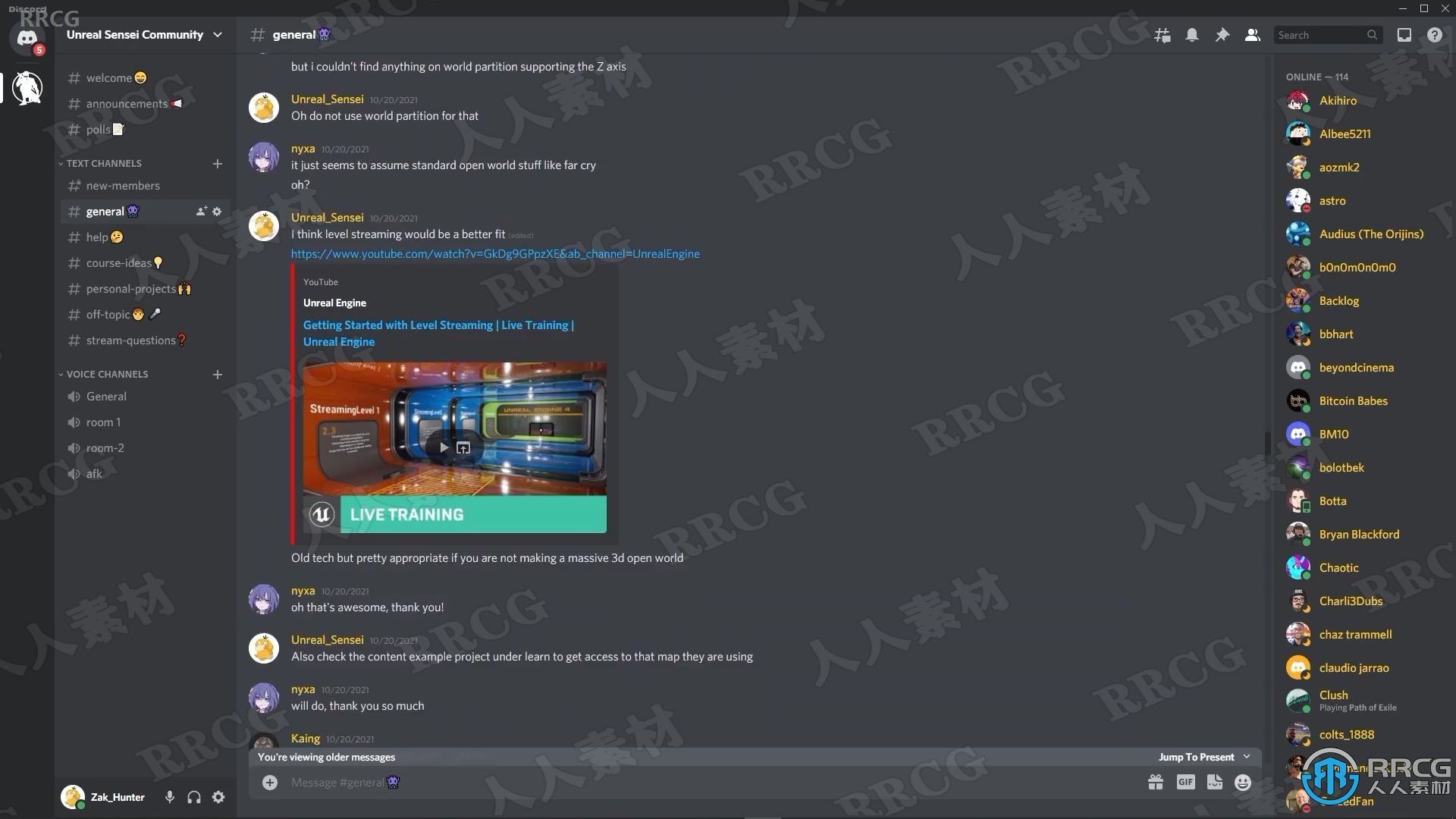
Task: Open the off-topic channel
Action: (x=145, y=315)
